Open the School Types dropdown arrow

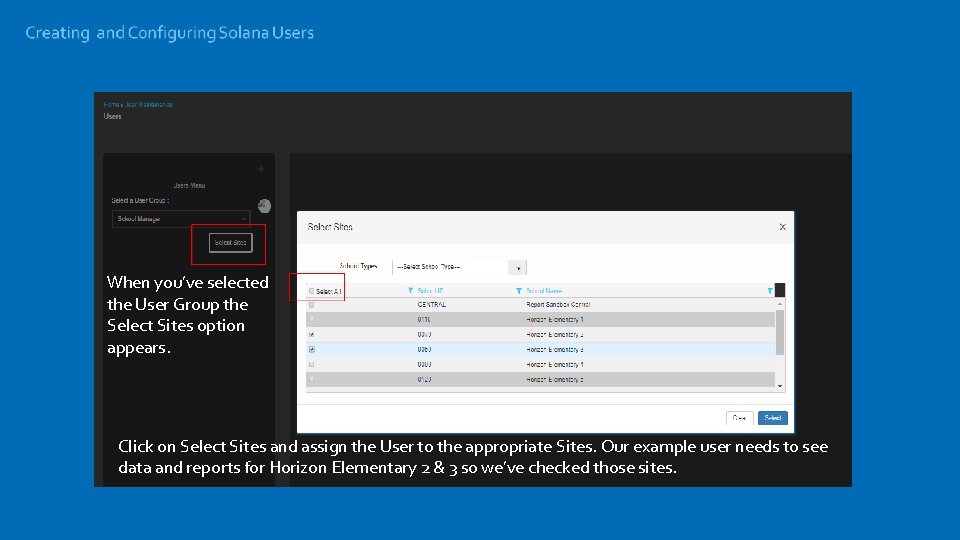pyautogui.click(x=518, y=268)
